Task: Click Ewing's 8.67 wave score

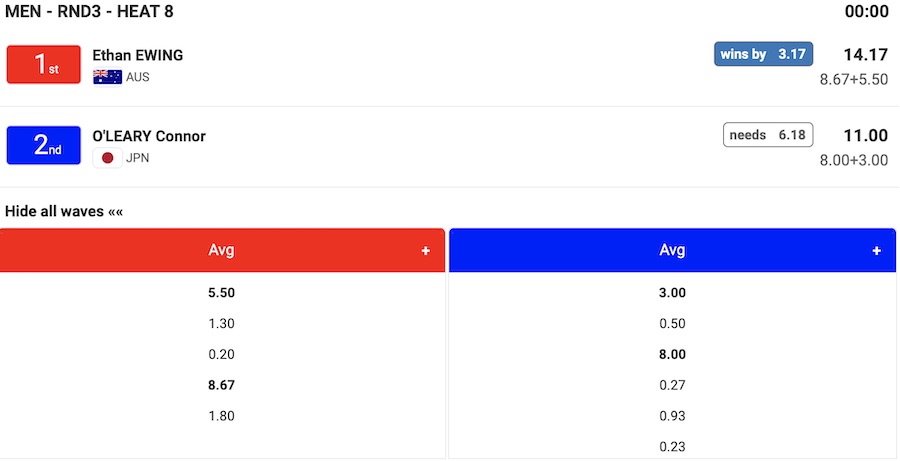Action: click(221, 385)
